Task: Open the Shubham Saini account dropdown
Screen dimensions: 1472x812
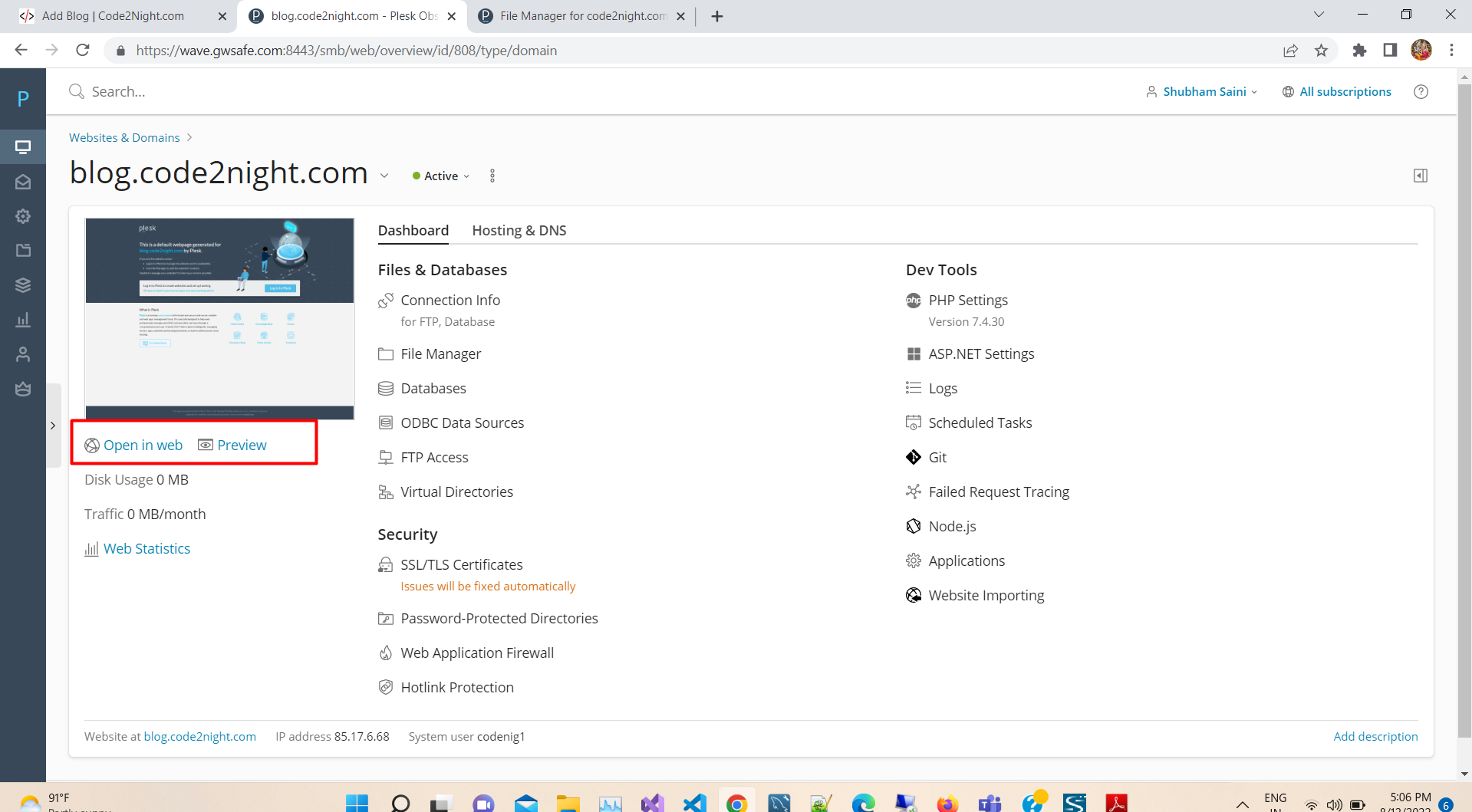Action: tap(1202, 91)
